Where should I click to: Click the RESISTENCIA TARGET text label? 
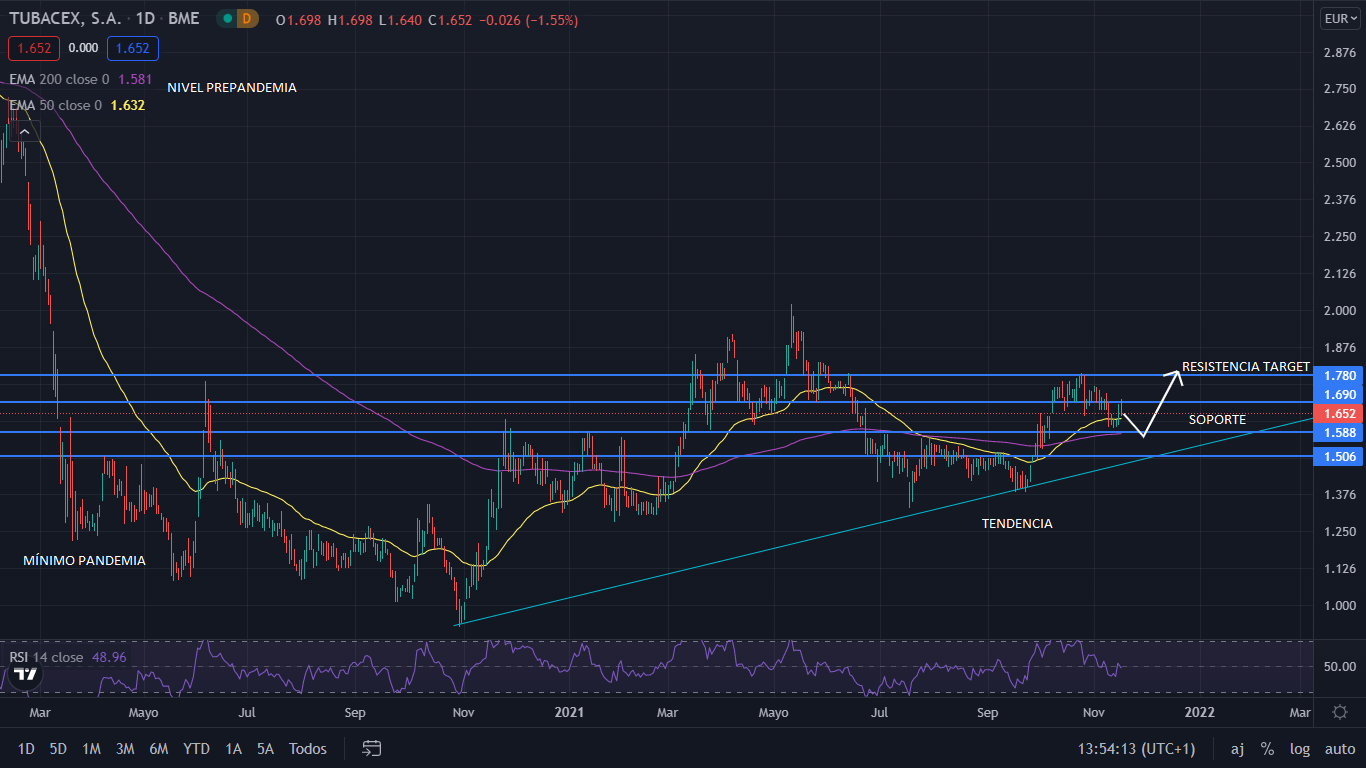click(x=1245, y=367)
